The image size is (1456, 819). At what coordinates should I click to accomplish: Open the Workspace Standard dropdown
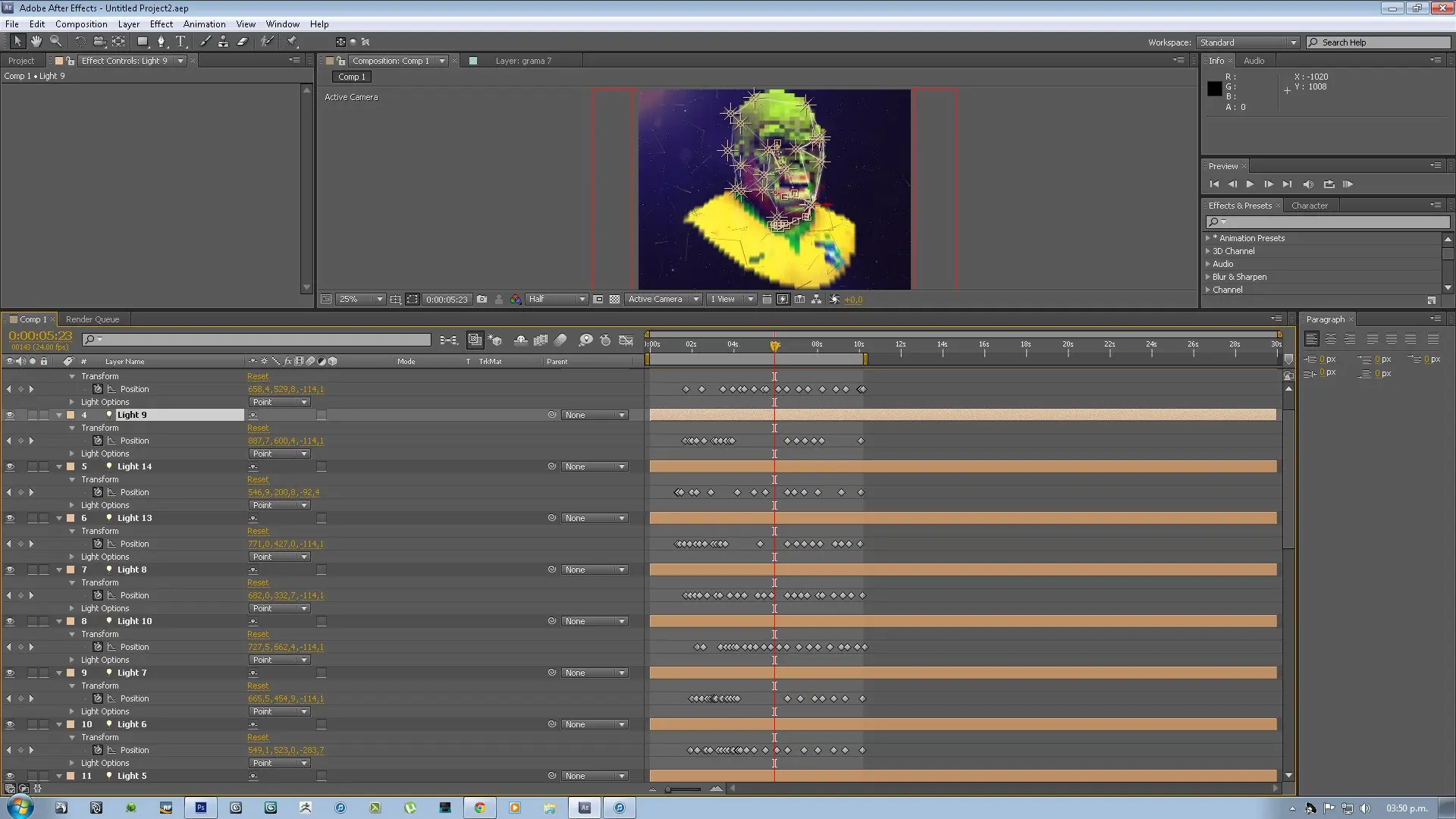(1248, 42)
